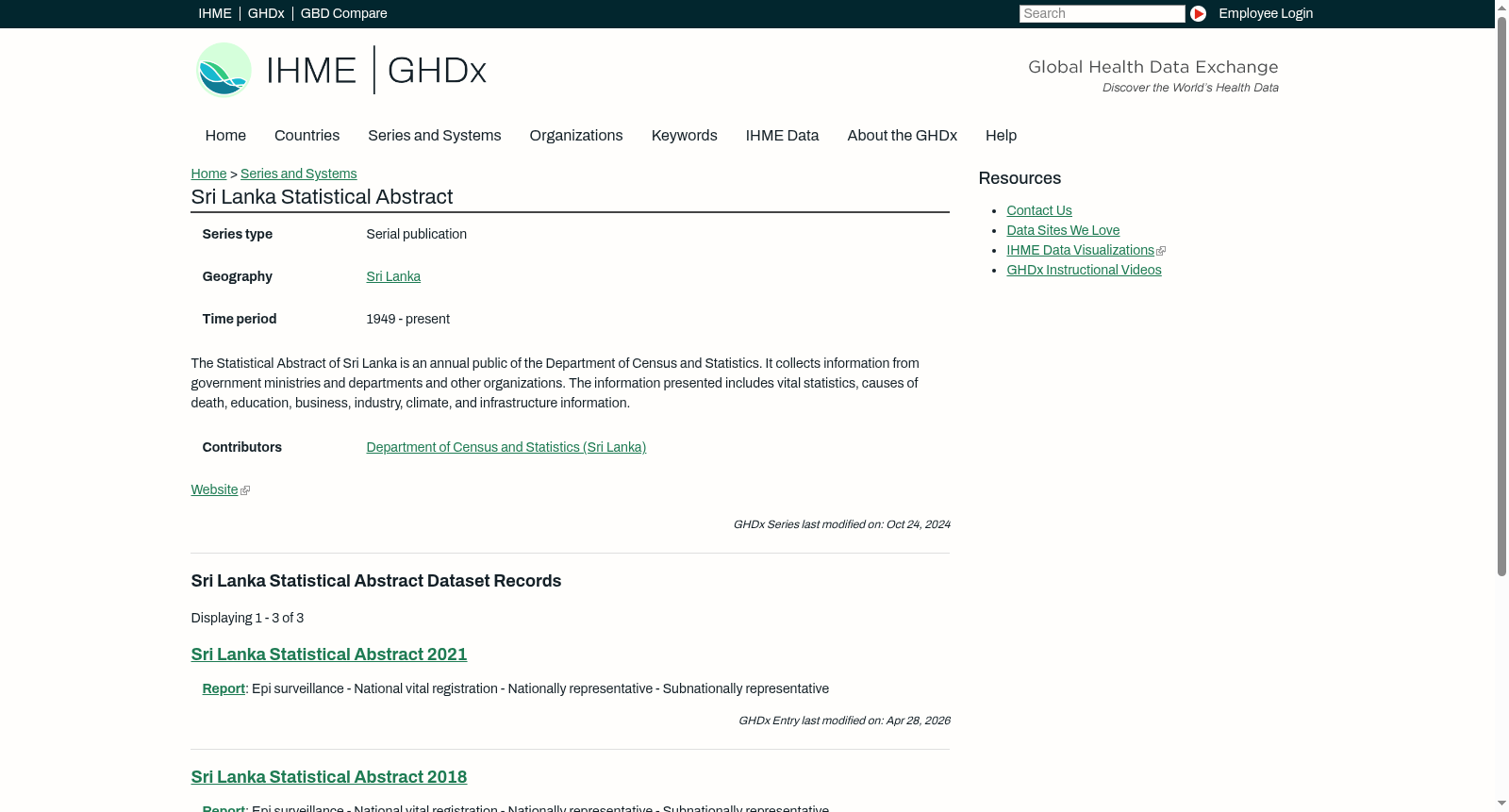Open About the GHDx menu
This screenshot has width=1509, height=812.
tap(902, 136)
